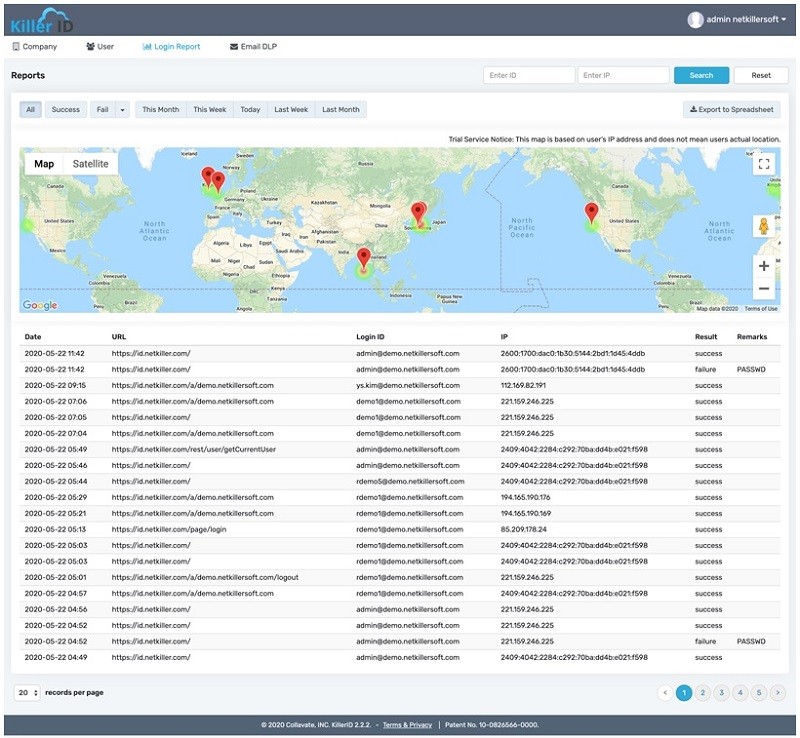Click IP address 194.165.190.169
This screenshot has width=800, height=738.
point(526,513)
